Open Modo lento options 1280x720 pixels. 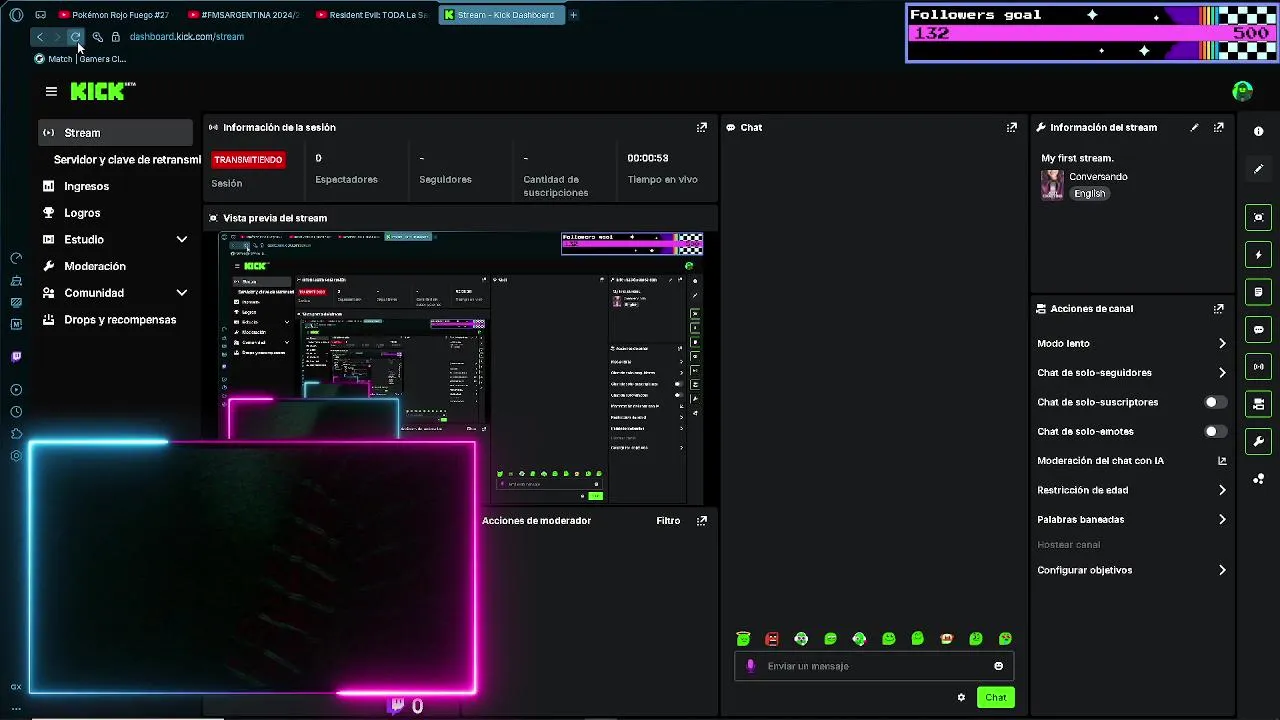coord(1131,343)
